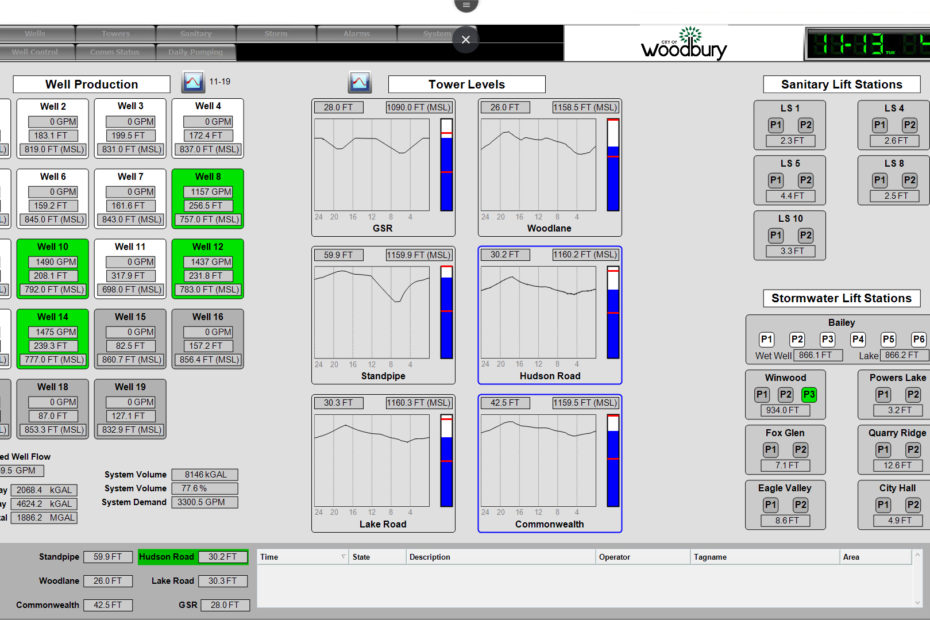This screenshot has width=930, height=620.
Task: Sort alarms by Time column header
Action: click(x=302, y=557)
